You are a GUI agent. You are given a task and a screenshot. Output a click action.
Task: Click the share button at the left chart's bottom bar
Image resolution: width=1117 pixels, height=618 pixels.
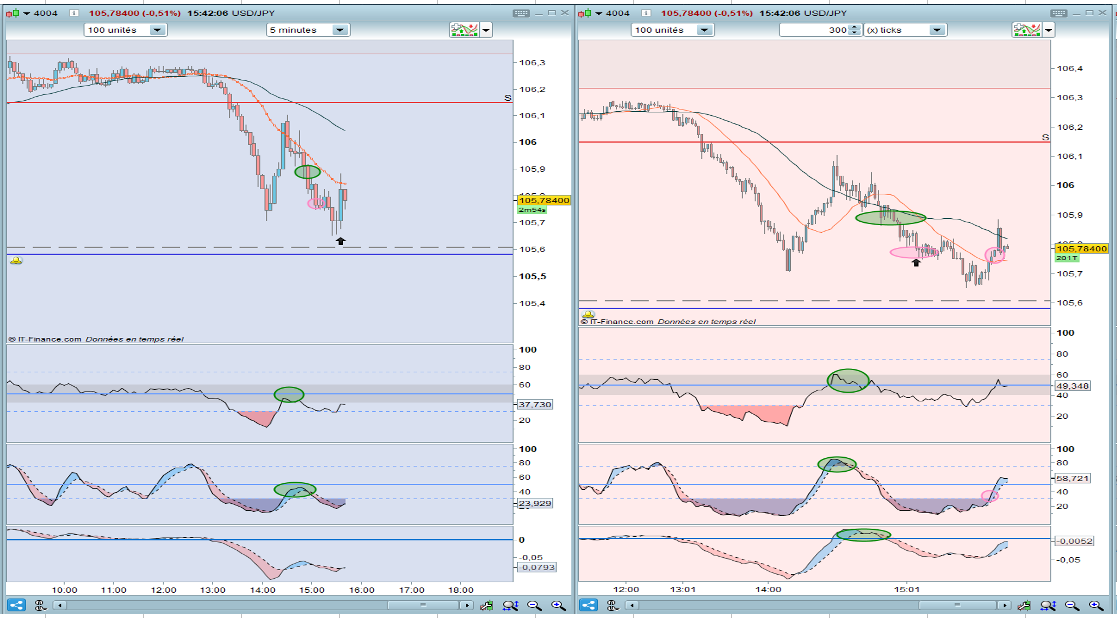[x=16, y=605]
